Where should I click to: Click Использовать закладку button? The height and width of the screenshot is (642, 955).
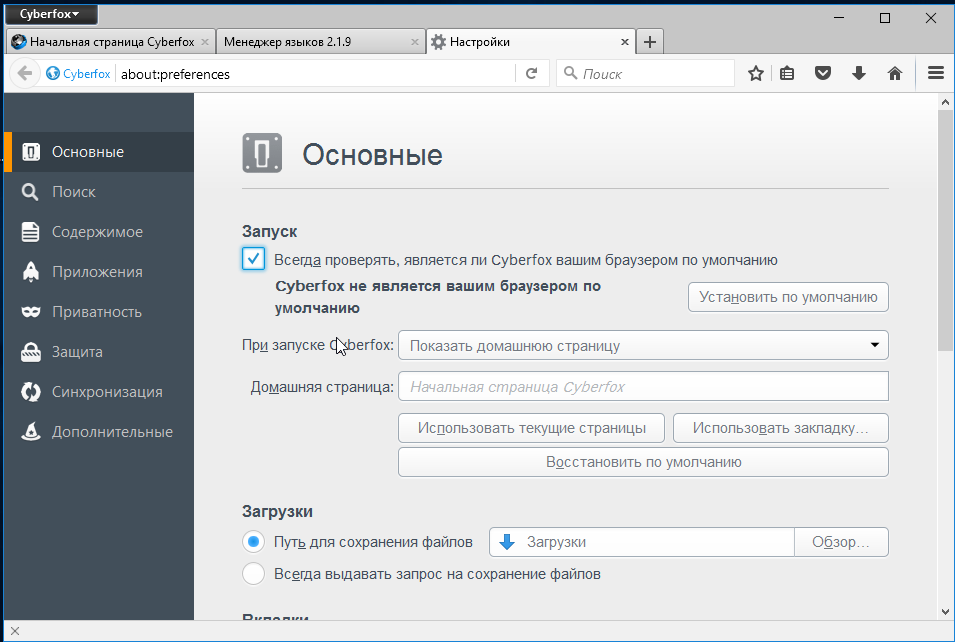[781, 428]
